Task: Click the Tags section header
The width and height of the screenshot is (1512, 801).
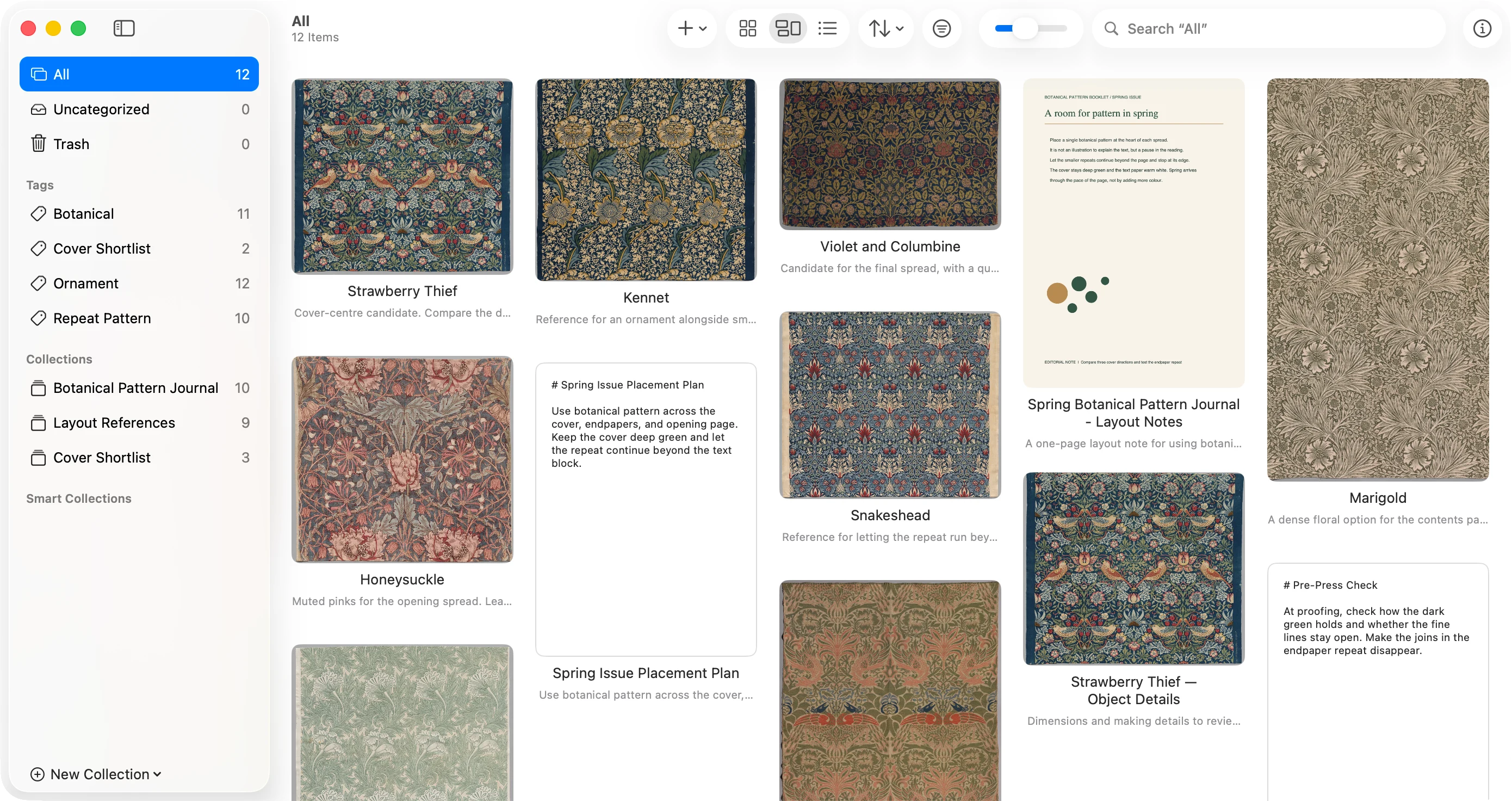Action: [40, 185]
